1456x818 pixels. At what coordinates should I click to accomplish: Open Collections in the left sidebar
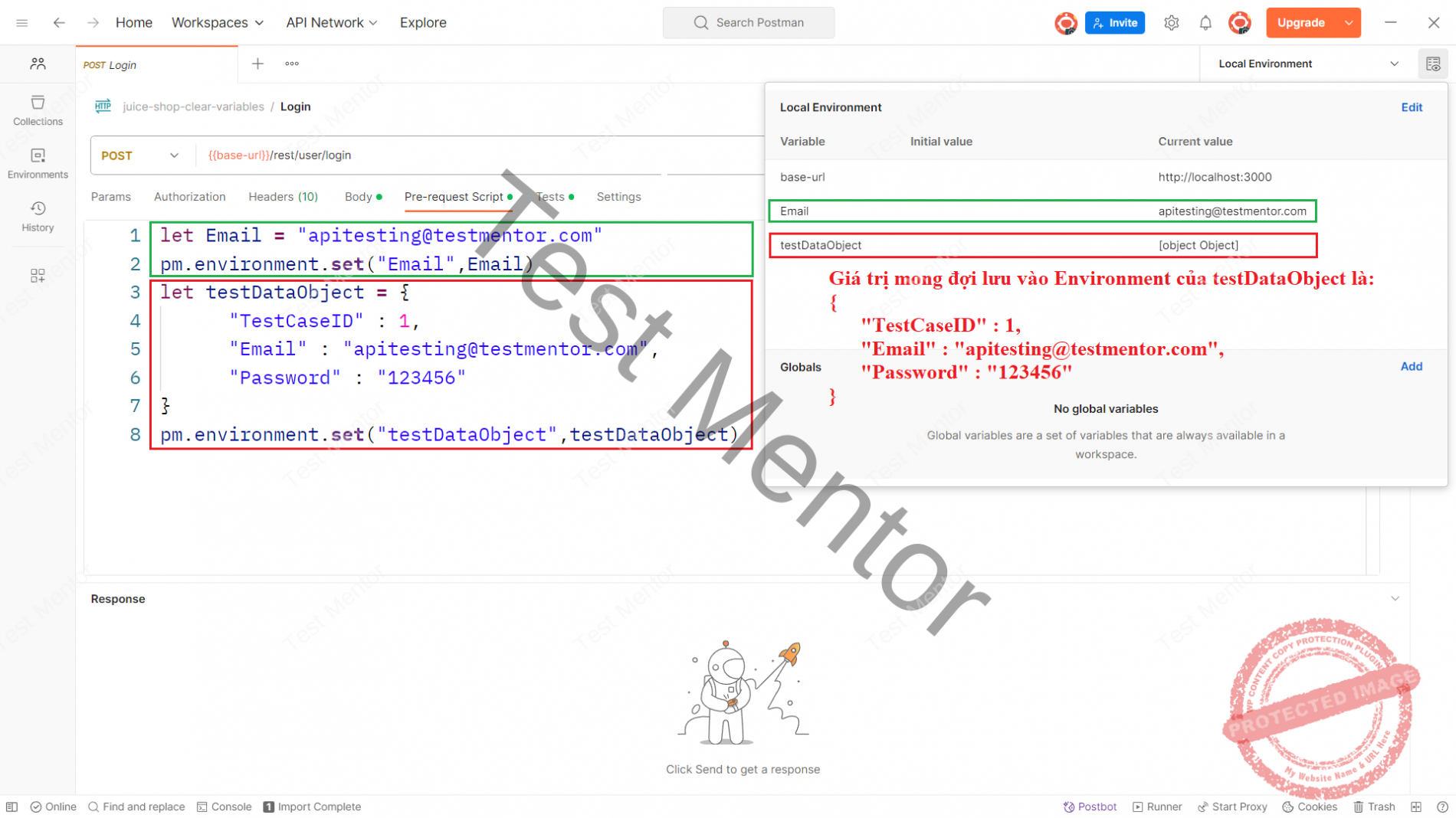tap(37, 110)
